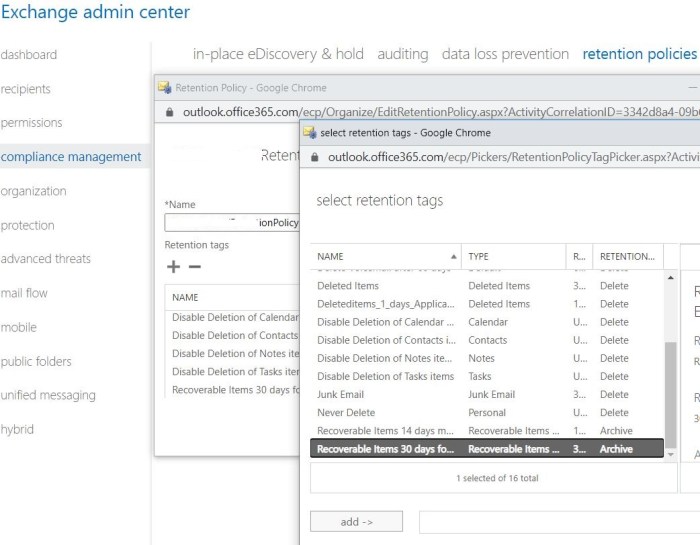The height and width of the screenshot is (545, 700).
Task: Click the plus icon under Retention tags
Action: 173,266
